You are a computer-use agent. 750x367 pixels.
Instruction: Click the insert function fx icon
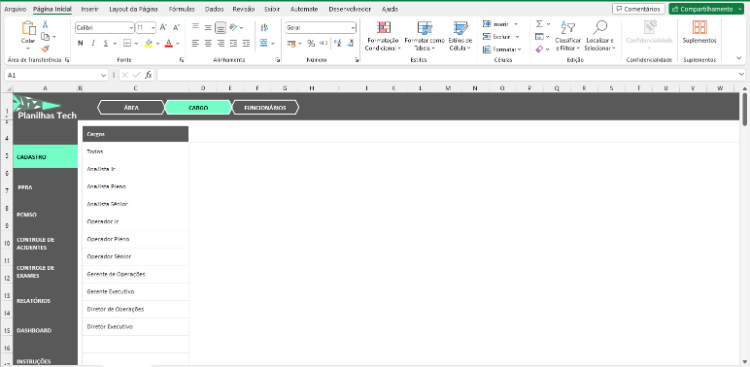[149, 75]
